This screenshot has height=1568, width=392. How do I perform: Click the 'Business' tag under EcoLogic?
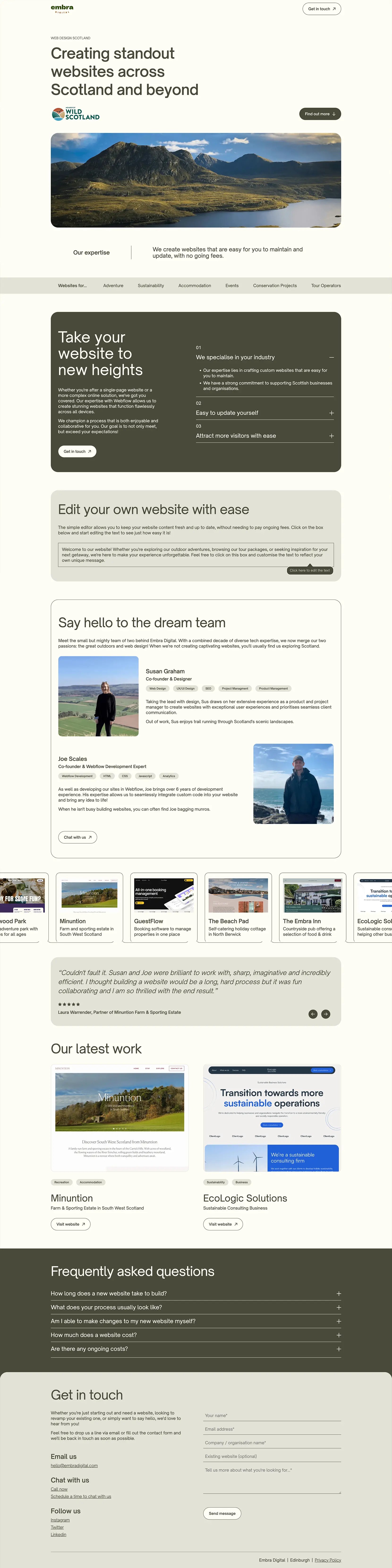click(242, 1182)
